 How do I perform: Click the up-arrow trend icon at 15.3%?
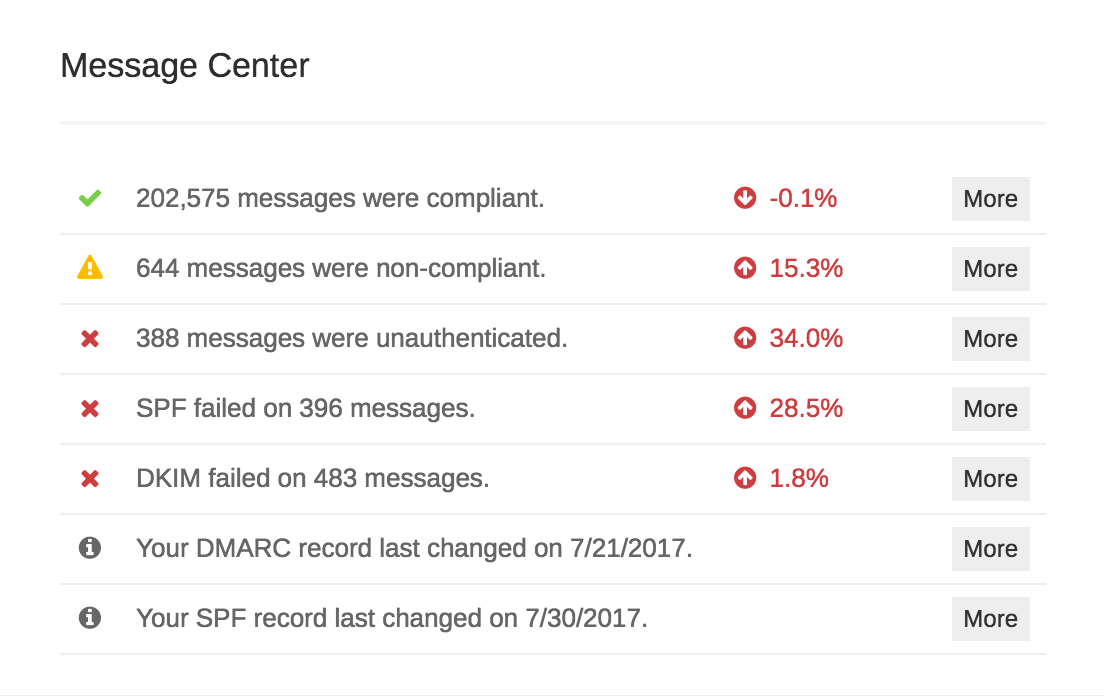click(745, 268)
